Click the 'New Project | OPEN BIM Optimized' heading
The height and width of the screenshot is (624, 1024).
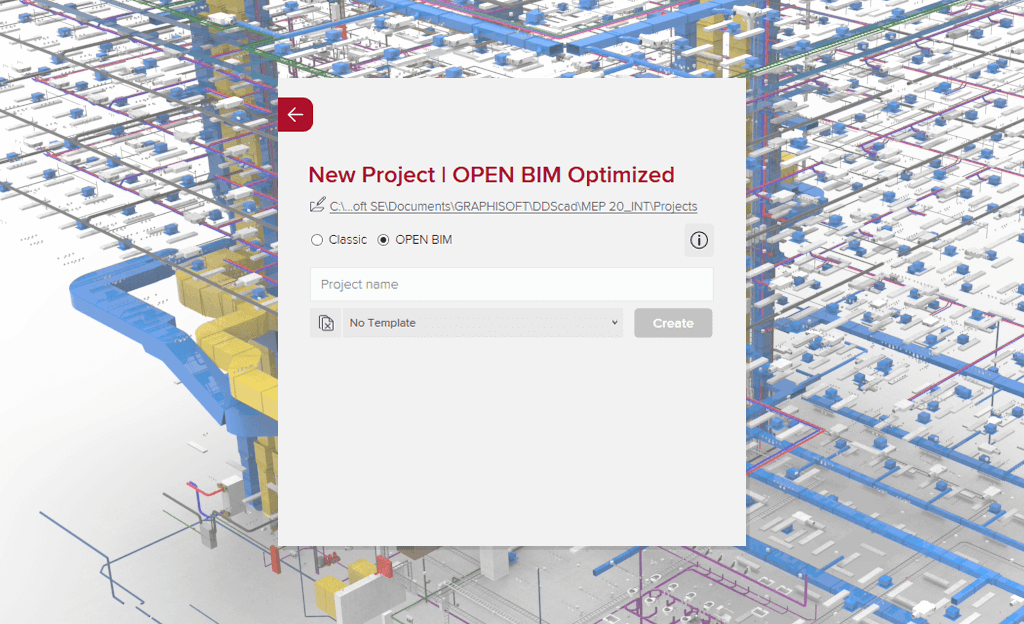[491, 175]
